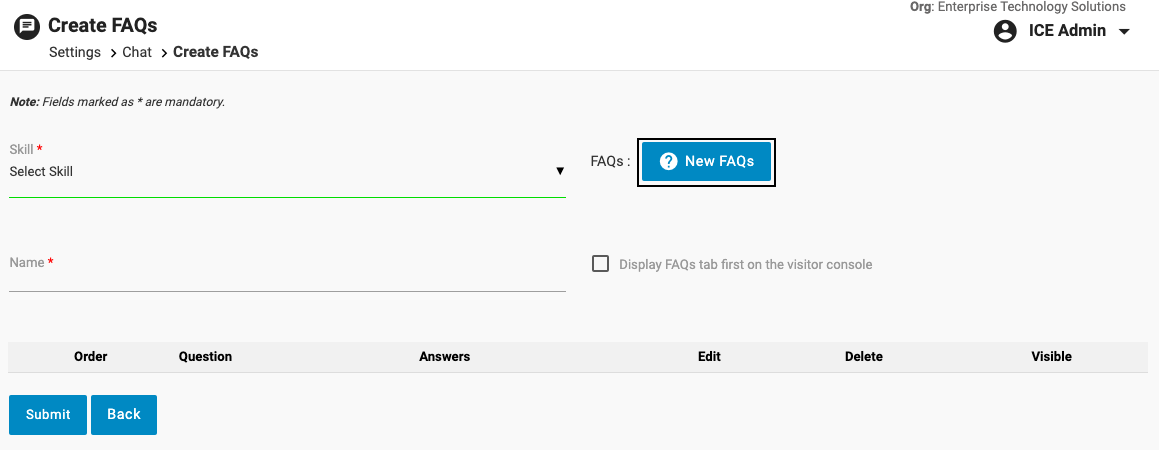The height and width of the screenshot is (450, 1159).
Task: Navigate to Chat in the breadcrumb
Action: [x=137, y=52]
